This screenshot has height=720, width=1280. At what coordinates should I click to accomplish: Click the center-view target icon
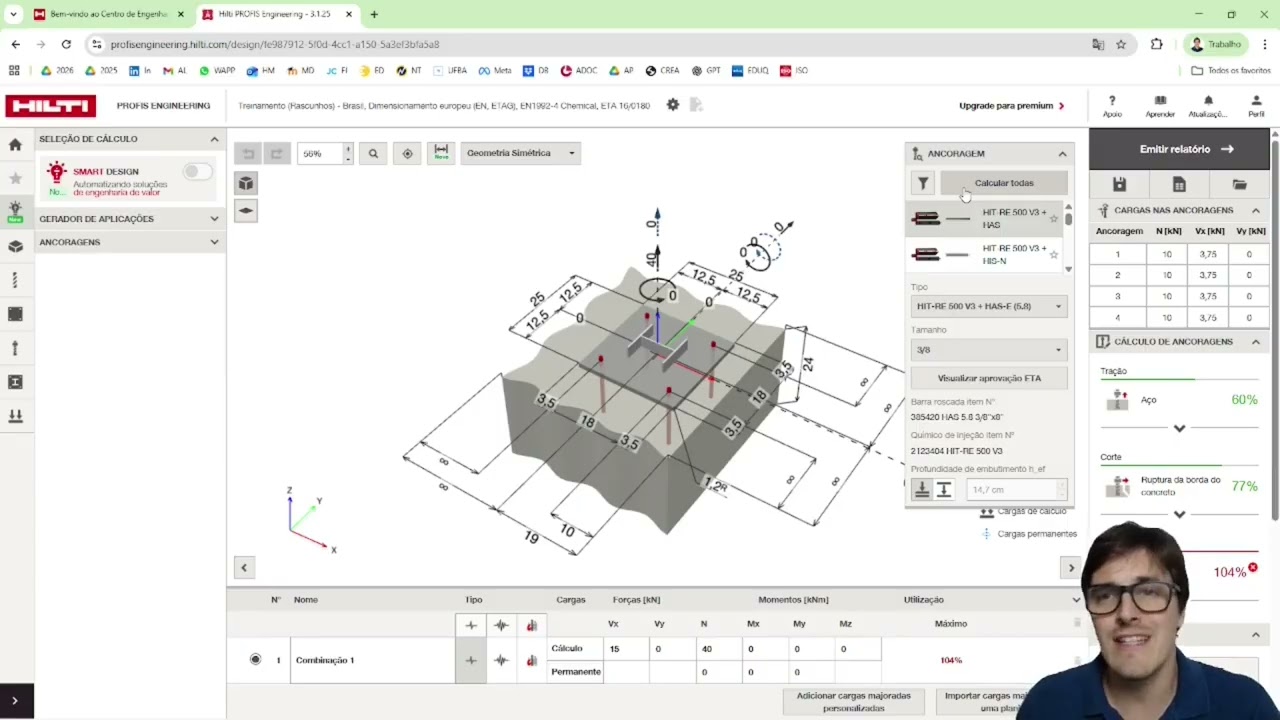click(407, 153)
